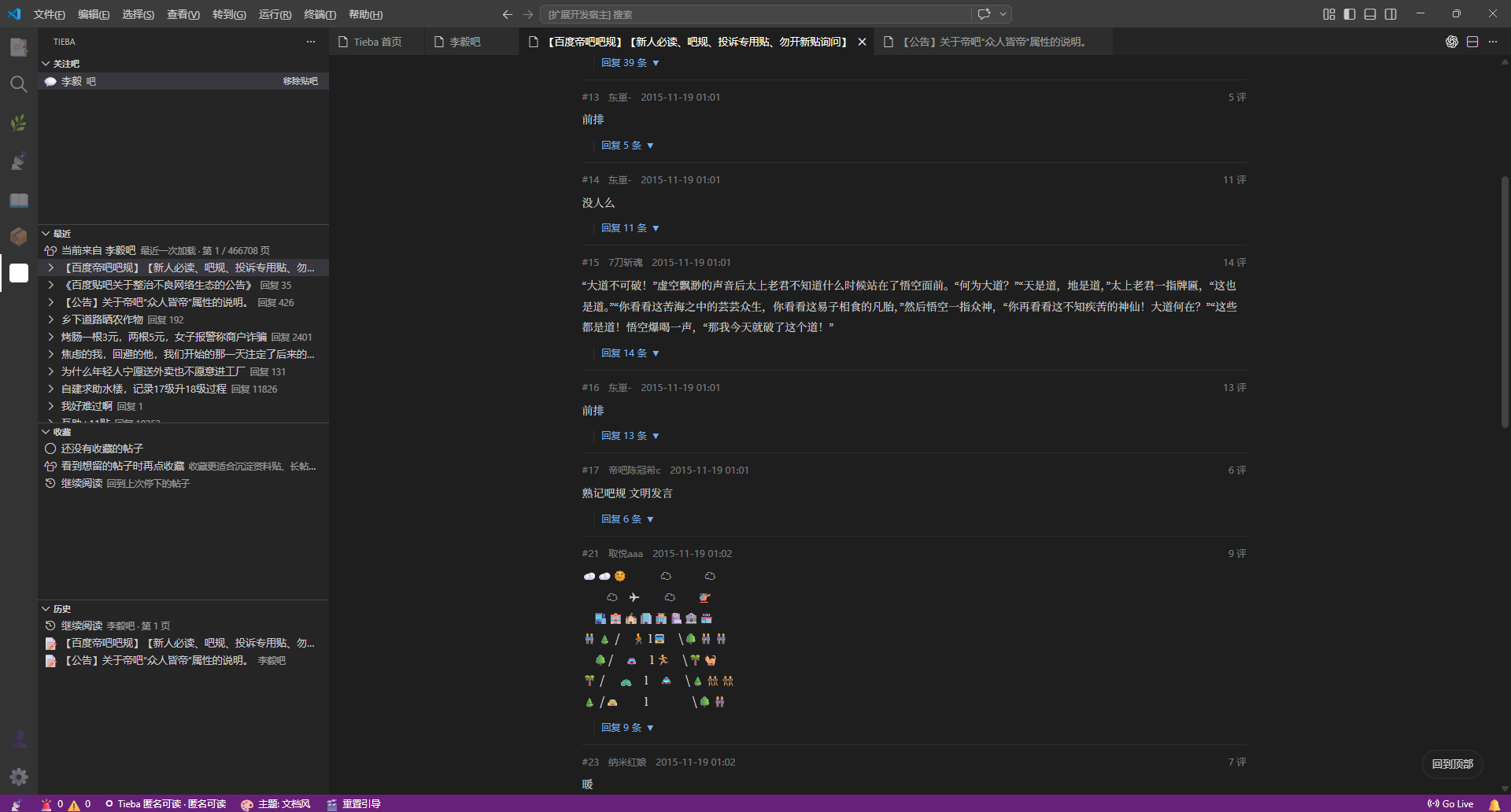Switch to the 【公告】关于帝吧 tab

[994, 42]
